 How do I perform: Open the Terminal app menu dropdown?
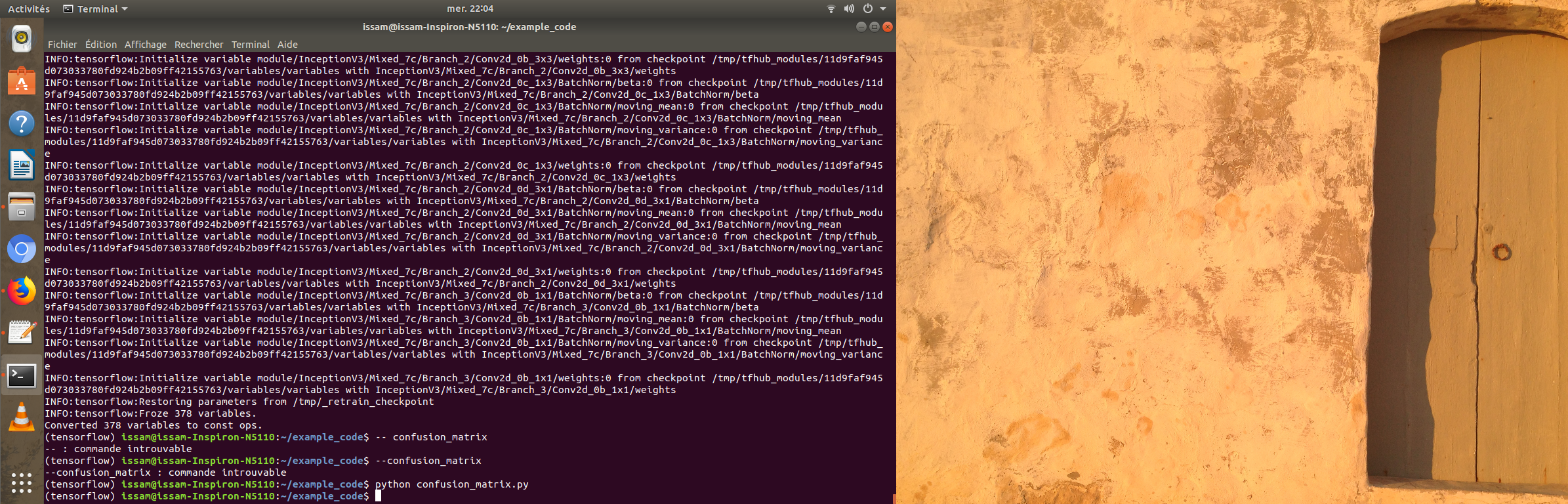[95, 9]
